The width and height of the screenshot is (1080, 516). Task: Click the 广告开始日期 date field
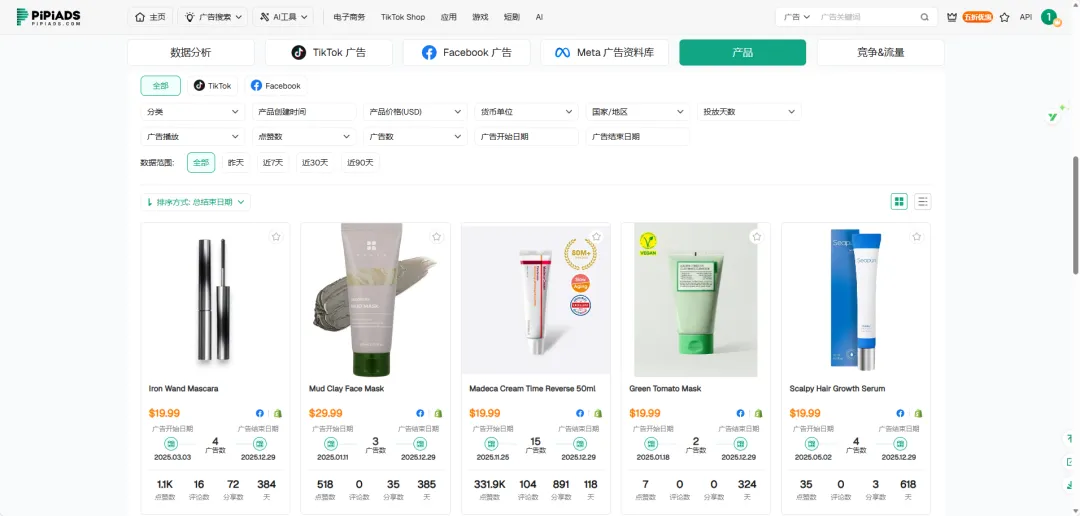(526, 136)
